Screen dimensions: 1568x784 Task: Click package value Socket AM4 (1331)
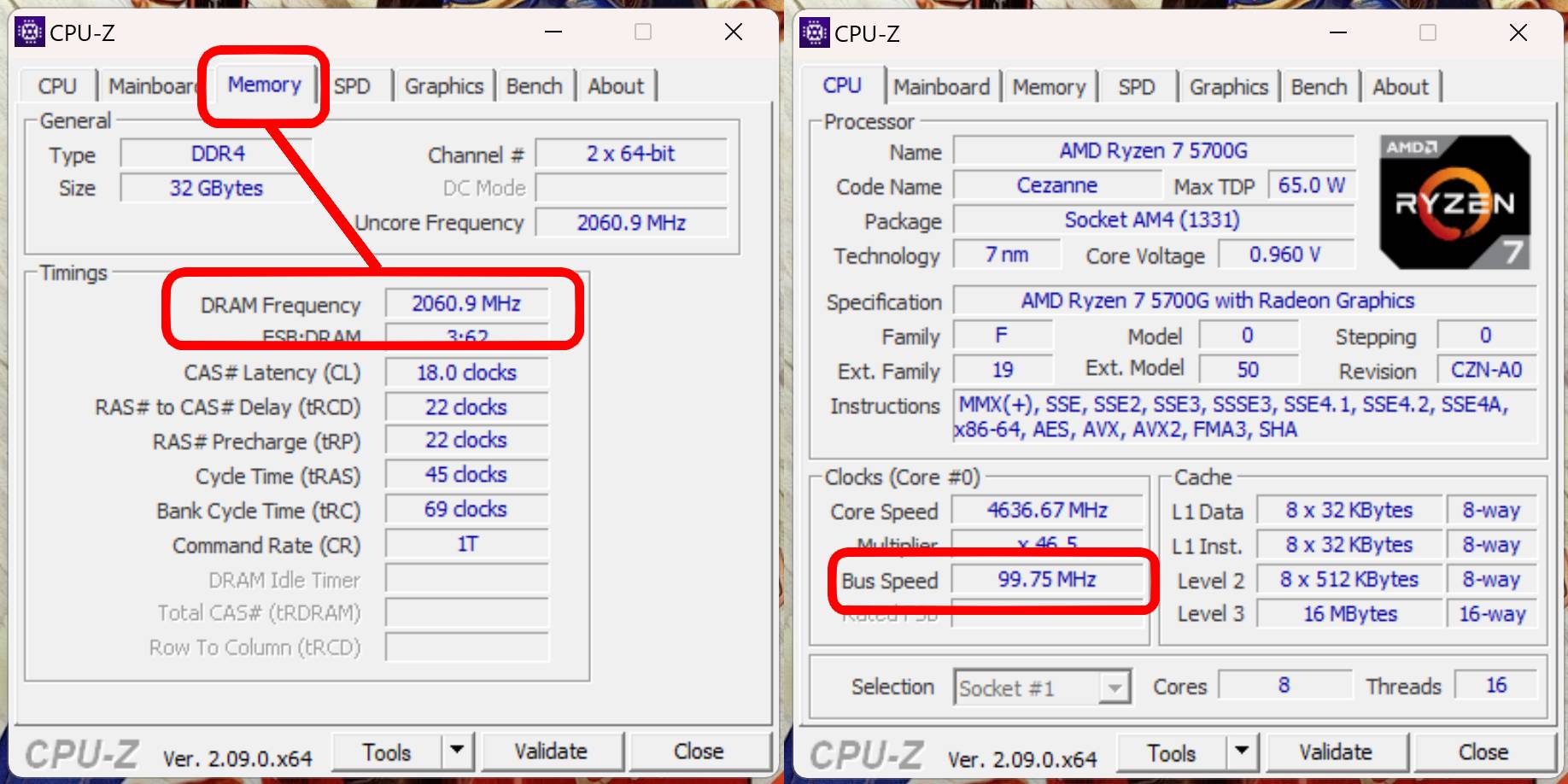coord(1154,220)
